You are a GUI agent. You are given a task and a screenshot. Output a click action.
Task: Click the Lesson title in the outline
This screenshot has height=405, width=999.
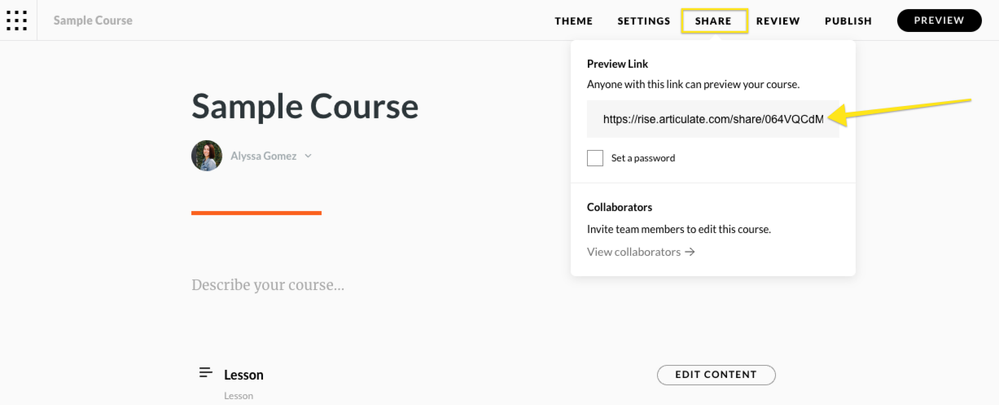click(x=244, y=375)
